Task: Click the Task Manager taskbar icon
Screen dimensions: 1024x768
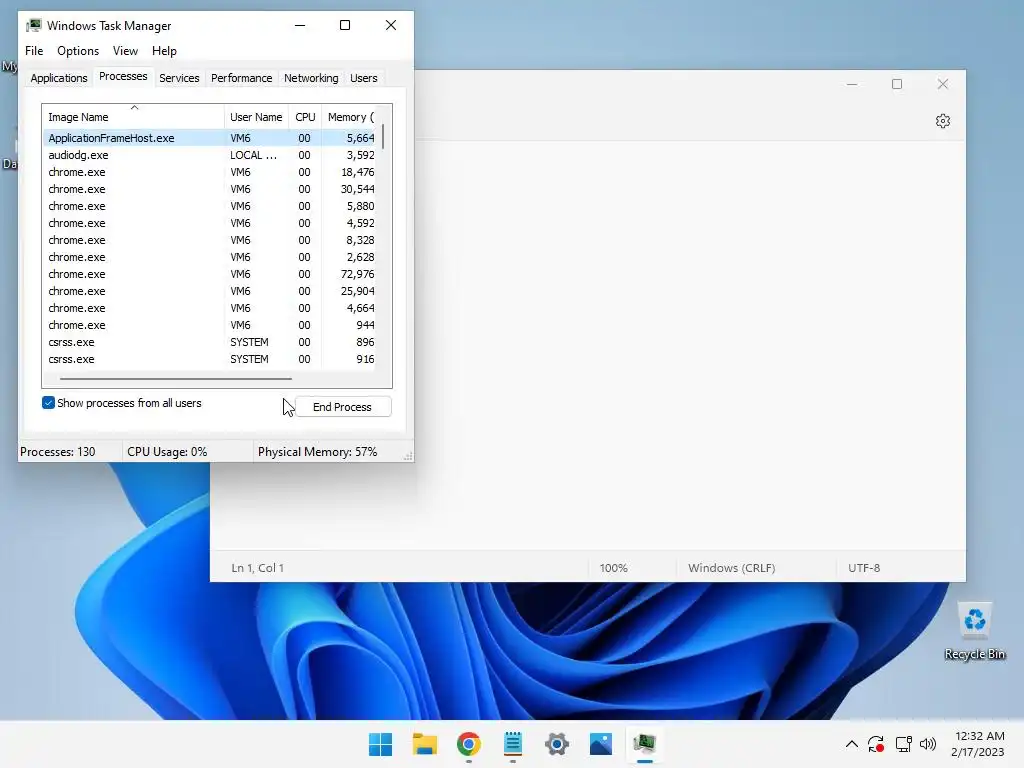Action: [645, 744]
